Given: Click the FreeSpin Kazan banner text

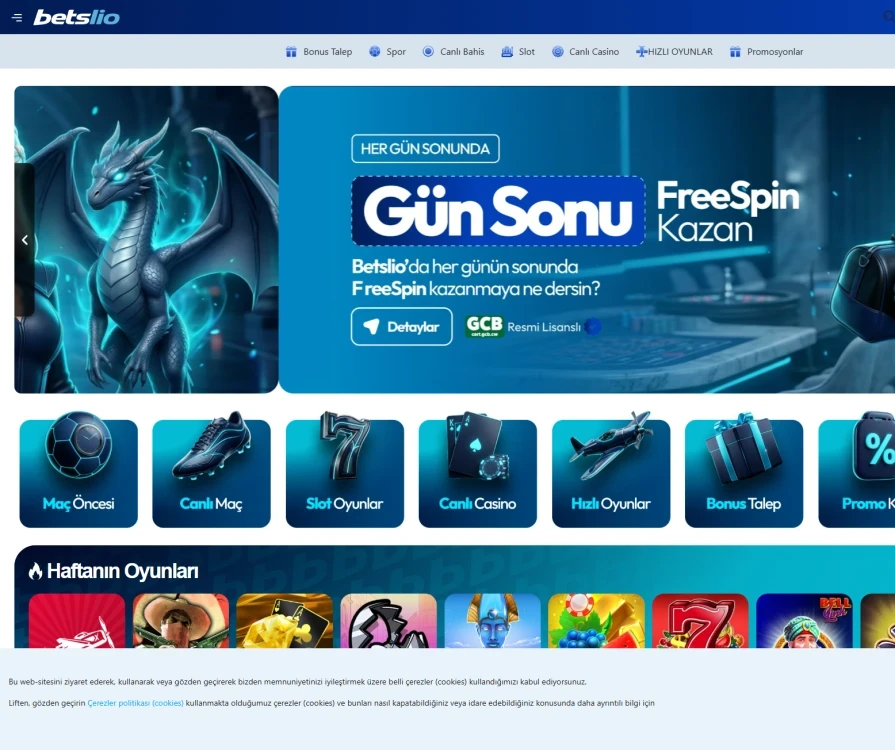Looking at the screenshot, I should [x=728, y=211].
